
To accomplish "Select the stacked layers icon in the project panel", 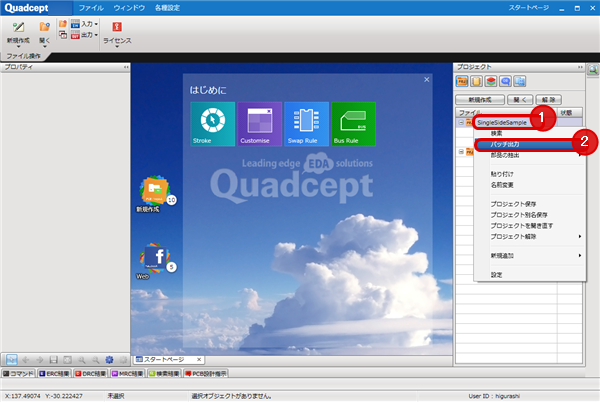I will (491, 81).
